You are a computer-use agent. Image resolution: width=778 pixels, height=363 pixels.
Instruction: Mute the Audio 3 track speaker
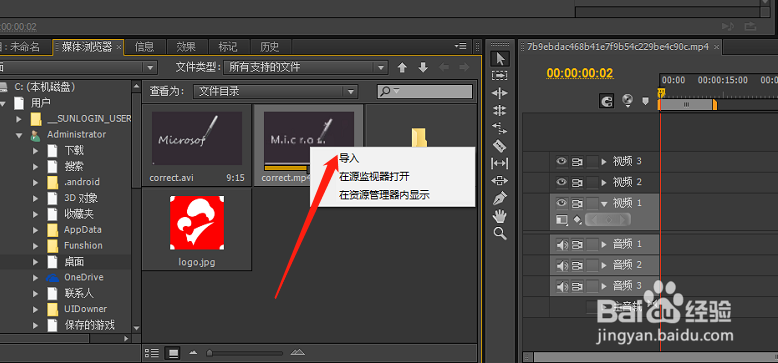562,286
